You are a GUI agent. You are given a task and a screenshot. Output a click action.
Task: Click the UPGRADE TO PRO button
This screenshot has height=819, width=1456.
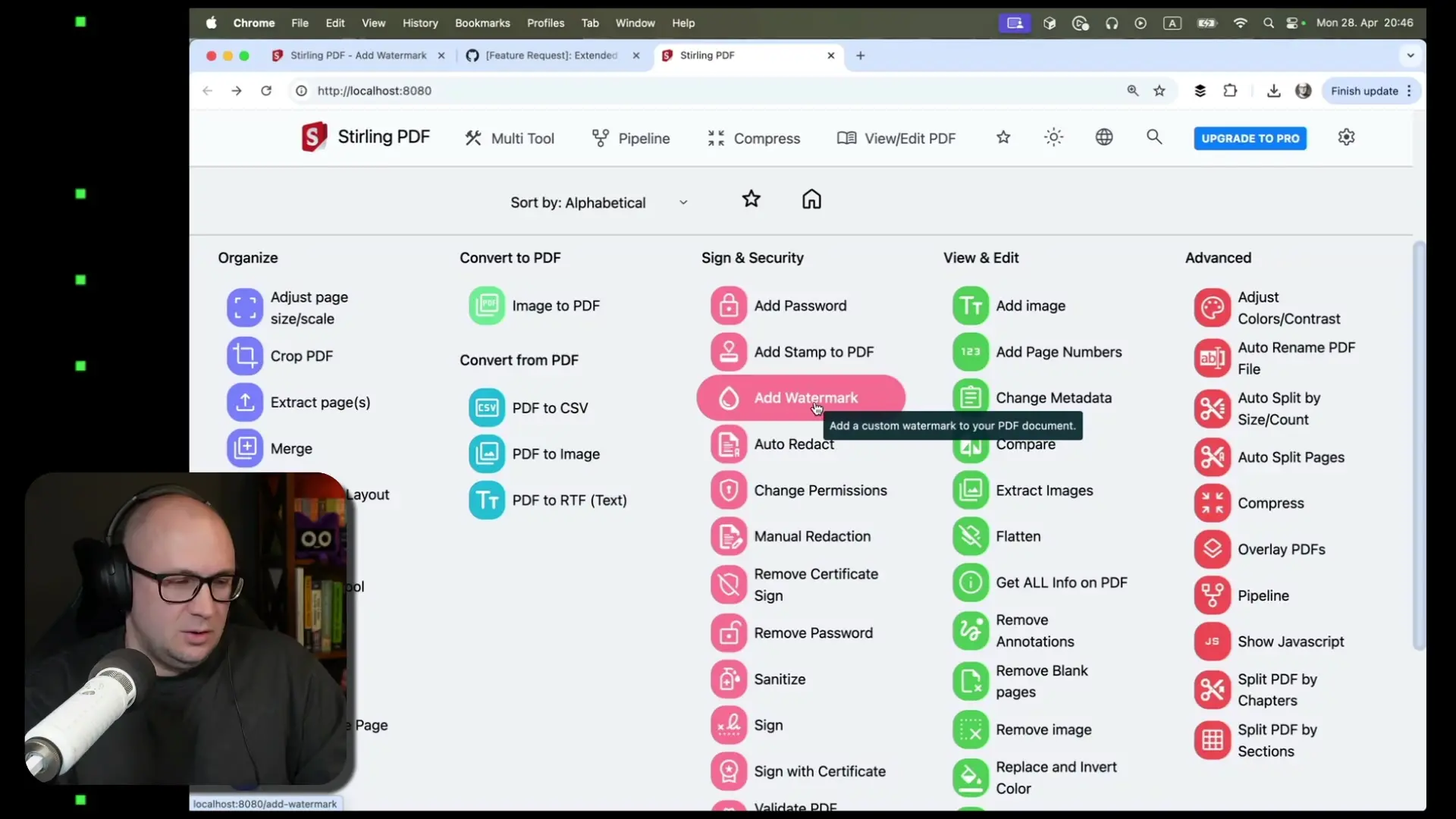1250,138
